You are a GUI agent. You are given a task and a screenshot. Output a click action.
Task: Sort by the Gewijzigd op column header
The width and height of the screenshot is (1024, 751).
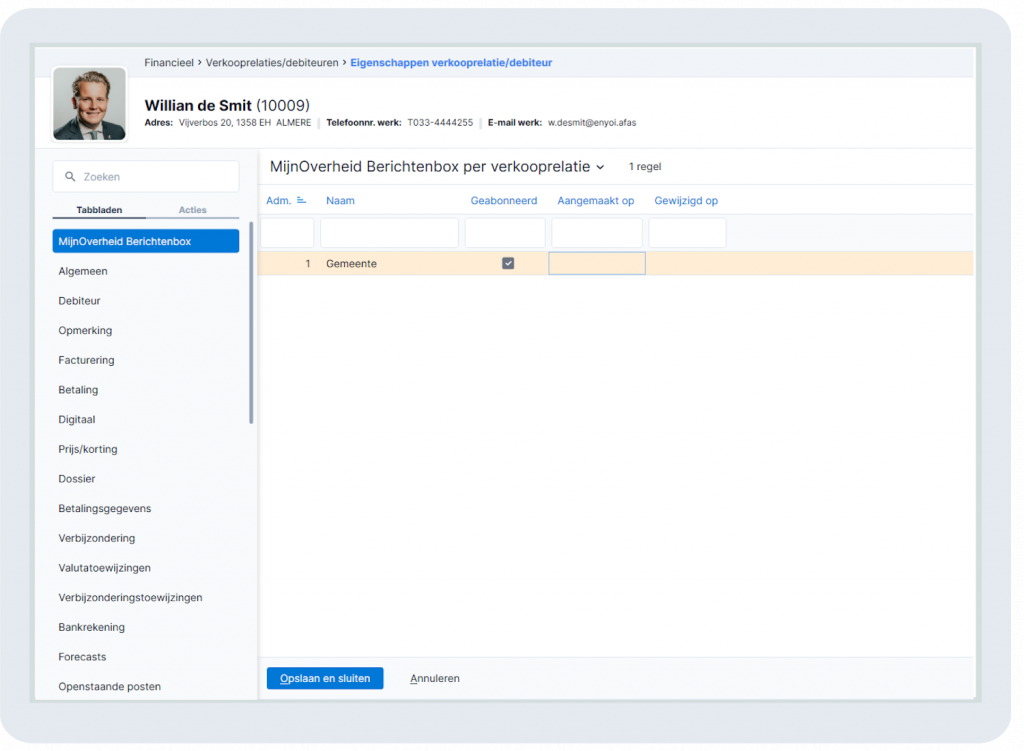click(686, 200)
